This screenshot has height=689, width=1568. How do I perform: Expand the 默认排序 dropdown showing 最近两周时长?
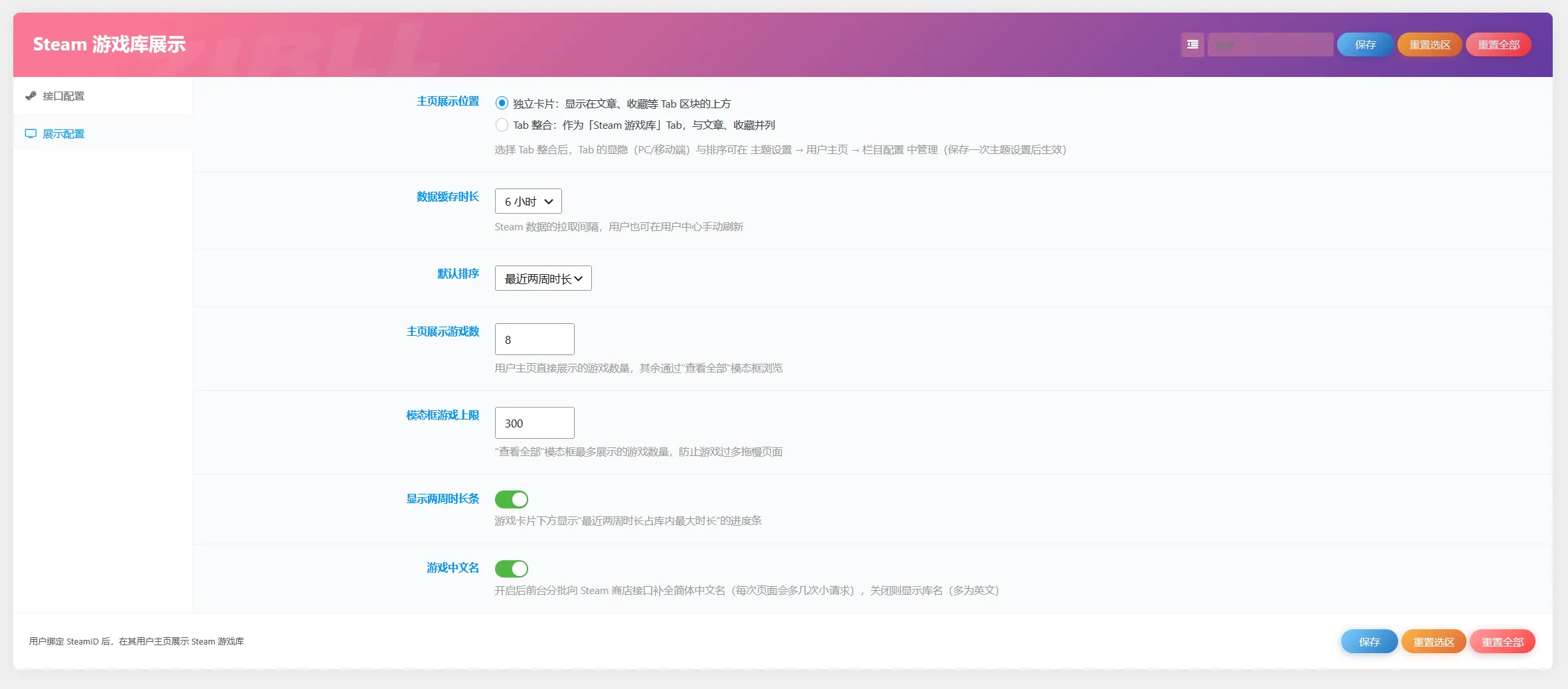point(543,278)
